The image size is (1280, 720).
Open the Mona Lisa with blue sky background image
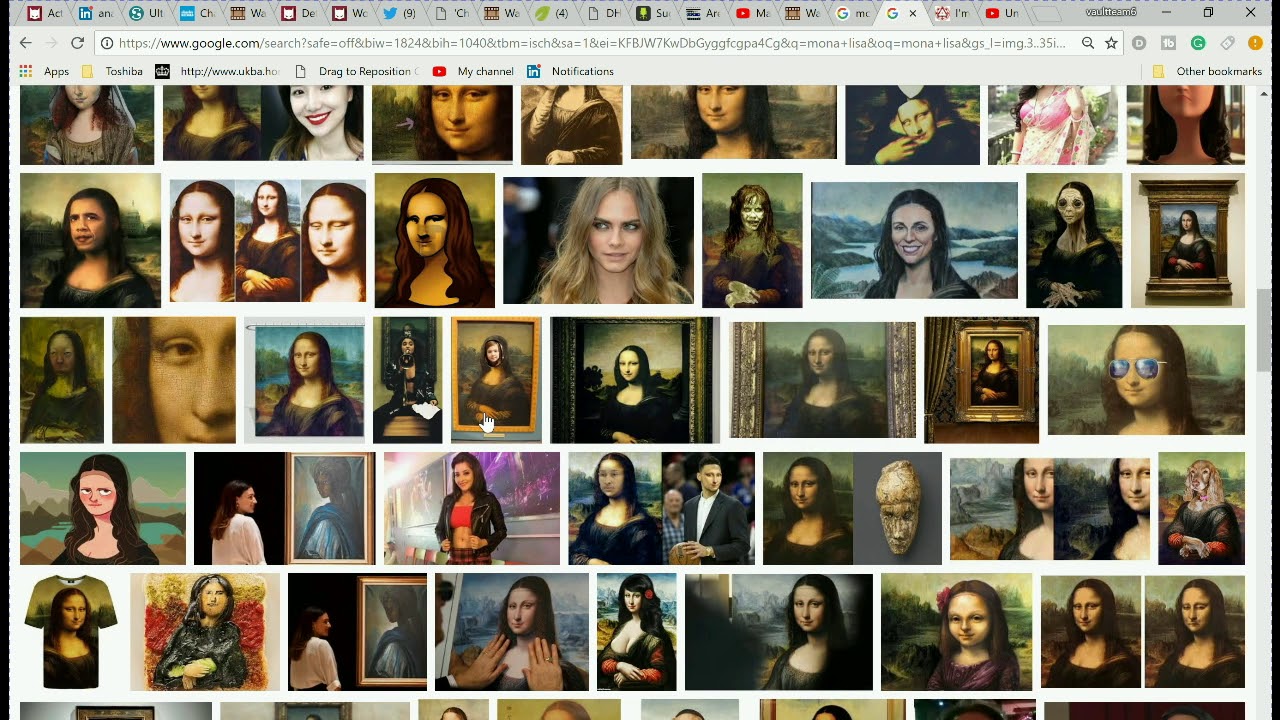point(304,380)
